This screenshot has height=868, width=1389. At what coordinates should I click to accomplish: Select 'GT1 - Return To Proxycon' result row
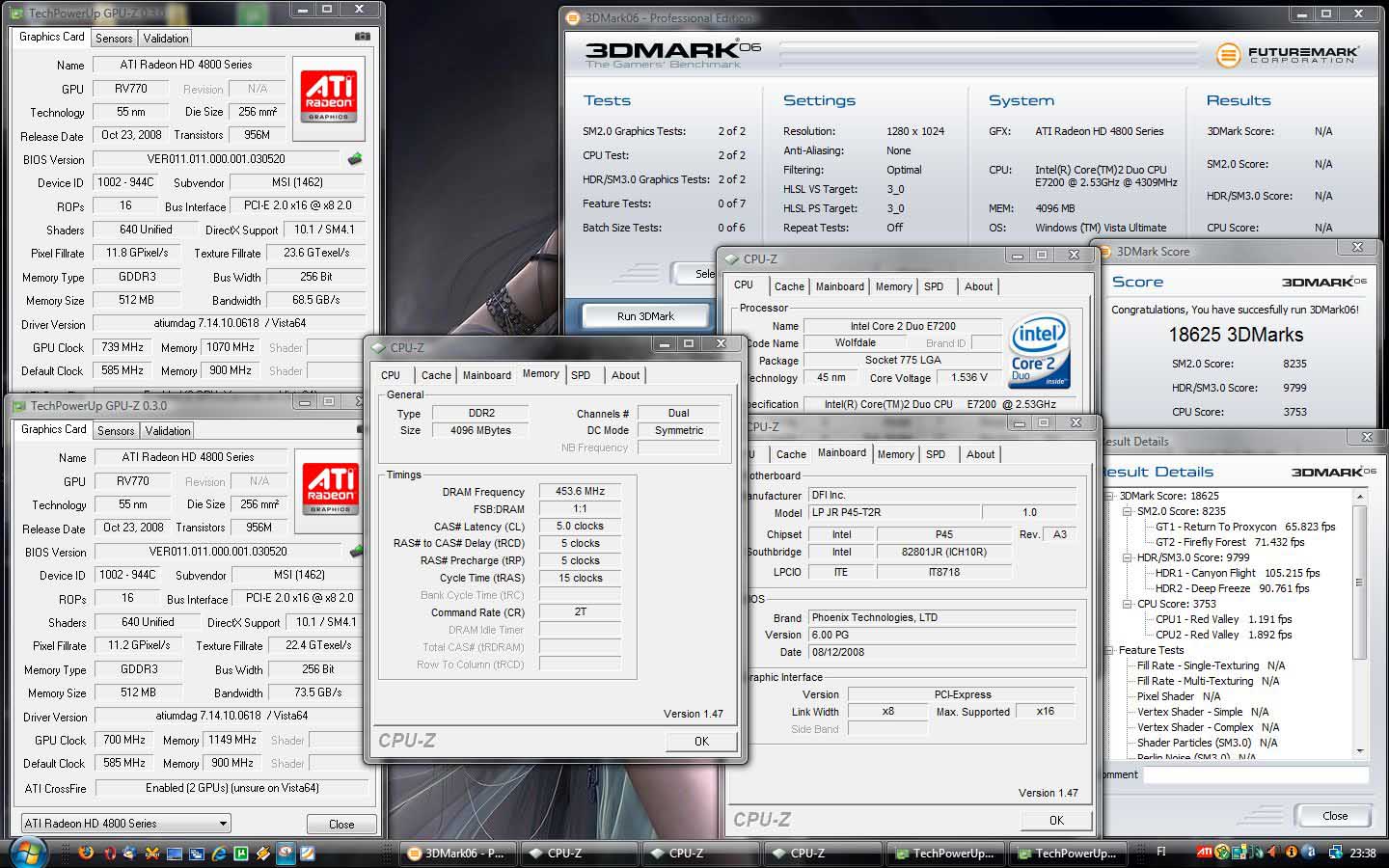(x=1245, y=527)
